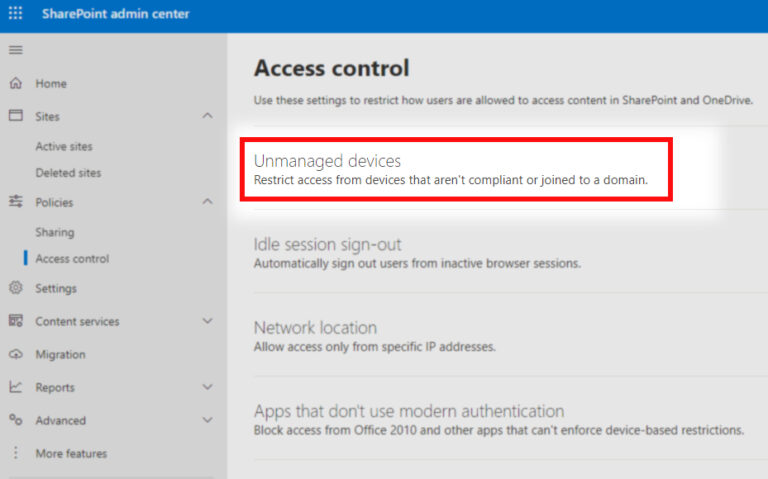Collapse navigation with hamburger menu icon
The height and width of the screenshot is (479, 768).
(15, 50)
